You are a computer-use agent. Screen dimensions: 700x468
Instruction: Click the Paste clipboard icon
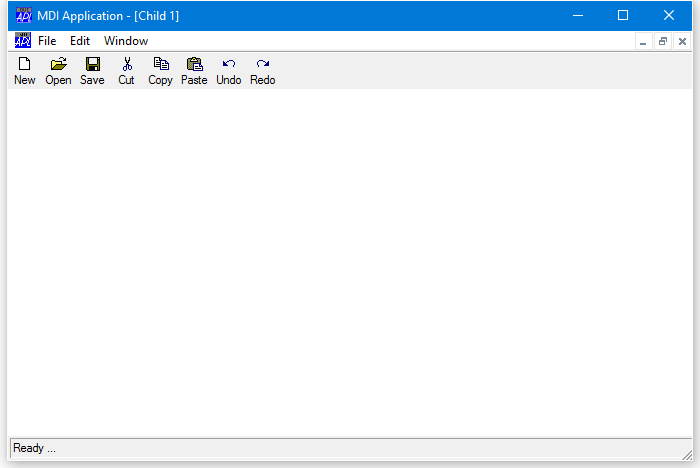194,65
